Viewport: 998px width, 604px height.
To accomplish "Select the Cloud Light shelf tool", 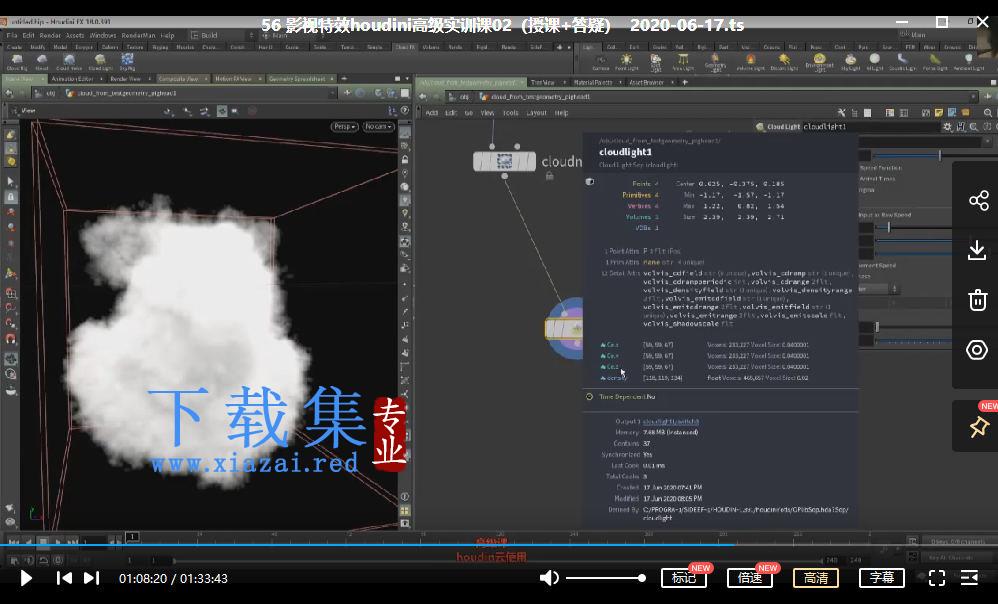I will pyautogui.click(x=100, y=62).
